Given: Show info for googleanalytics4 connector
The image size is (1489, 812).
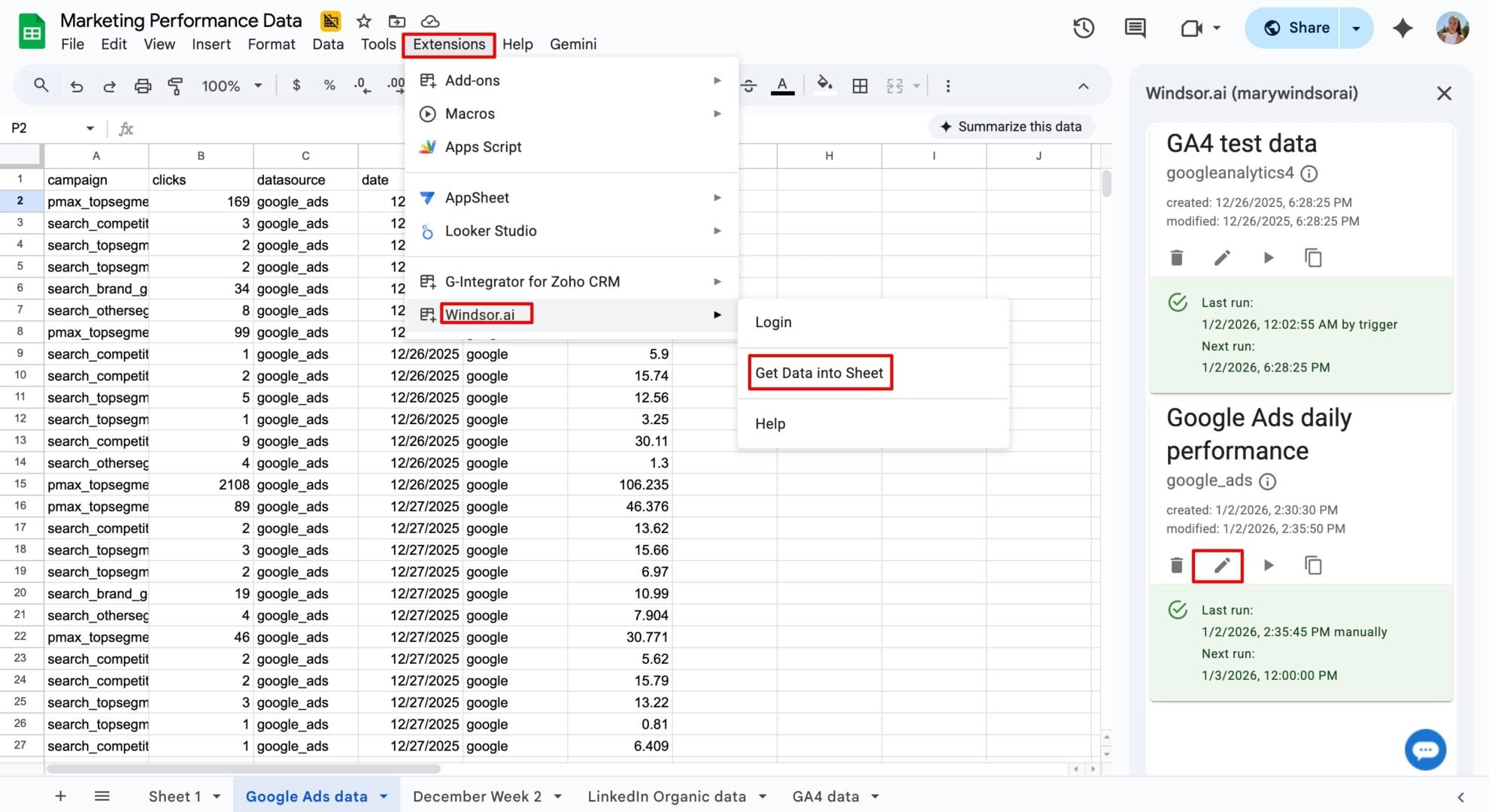Looking at the screenshot, I should 1309,174.
